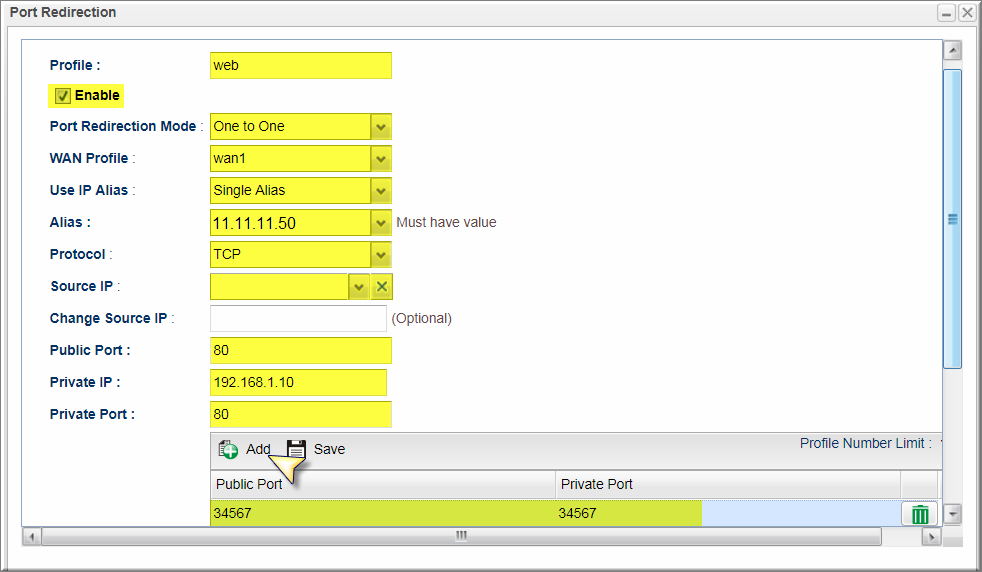
Task: Click the Add port entry icon
Action: pyautogui.click(x=228, y=450)
